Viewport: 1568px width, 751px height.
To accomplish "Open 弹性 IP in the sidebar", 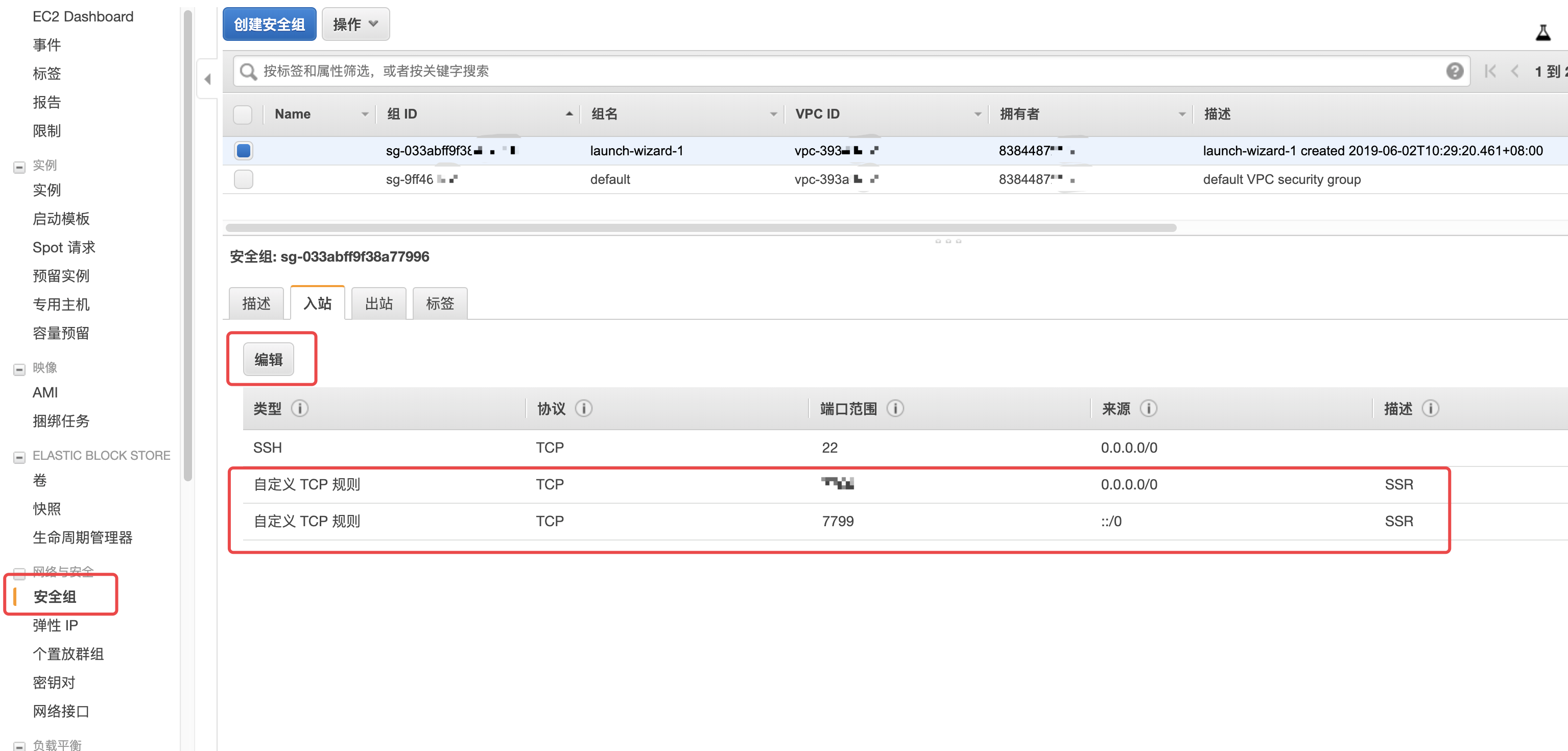I will [55, 625].
